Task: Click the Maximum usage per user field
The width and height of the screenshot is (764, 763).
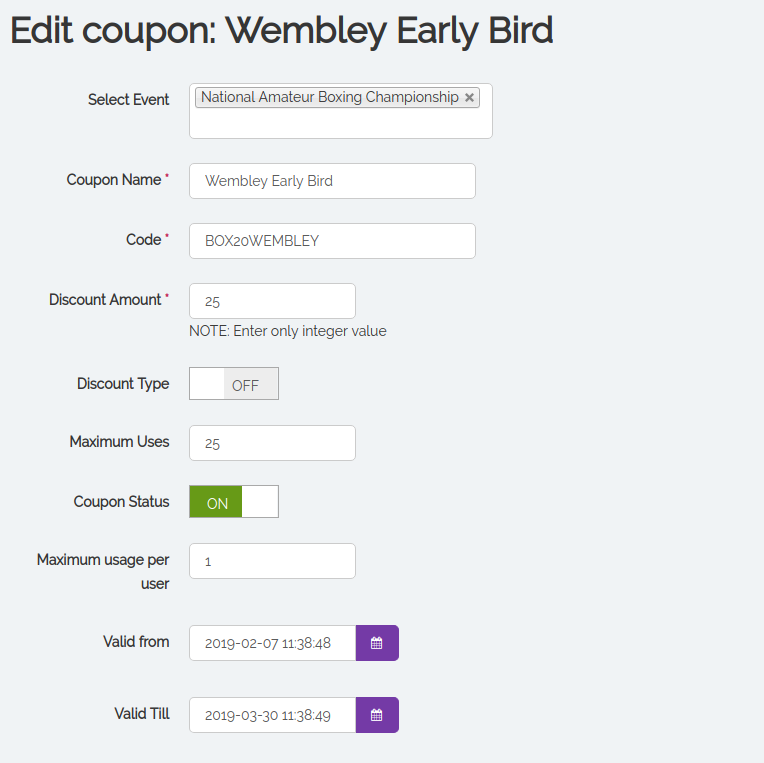Action: pyautogui.click(x=272, y=561)
